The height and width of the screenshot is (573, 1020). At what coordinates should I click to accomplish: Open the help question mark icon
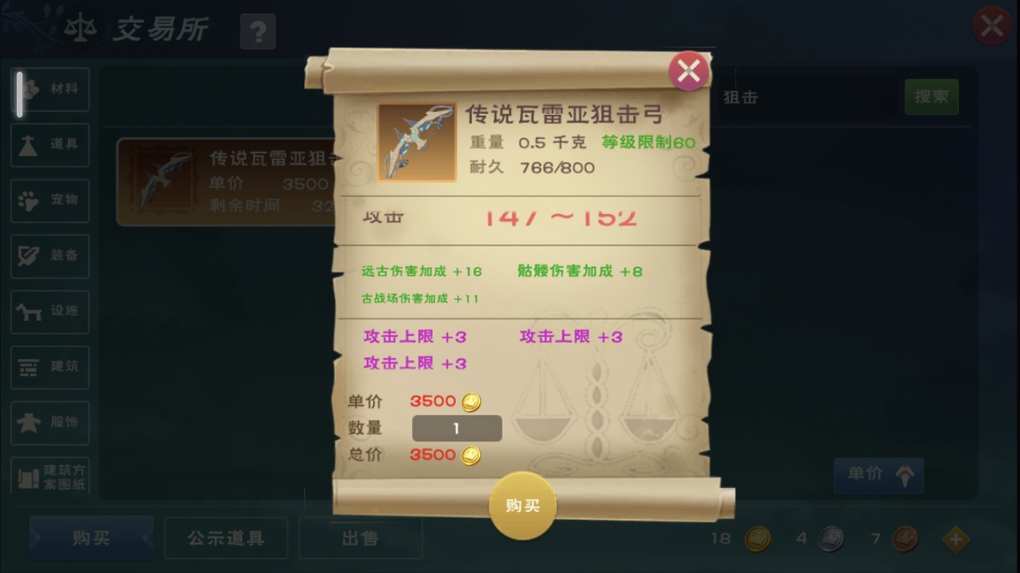coord(258,31)
